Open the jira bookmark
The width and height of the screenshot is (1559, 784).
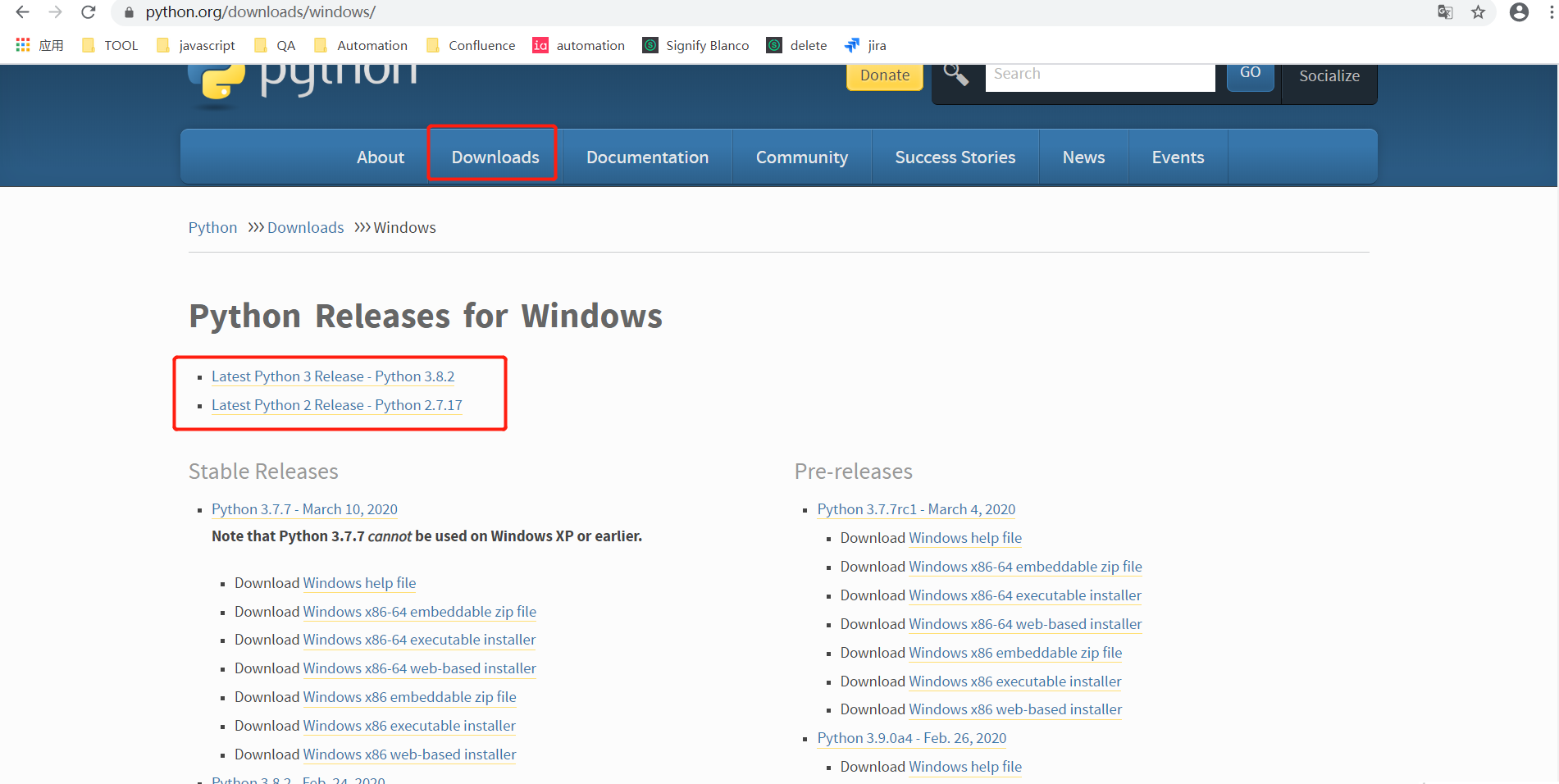pyautogui.click(x=865, y=45)
